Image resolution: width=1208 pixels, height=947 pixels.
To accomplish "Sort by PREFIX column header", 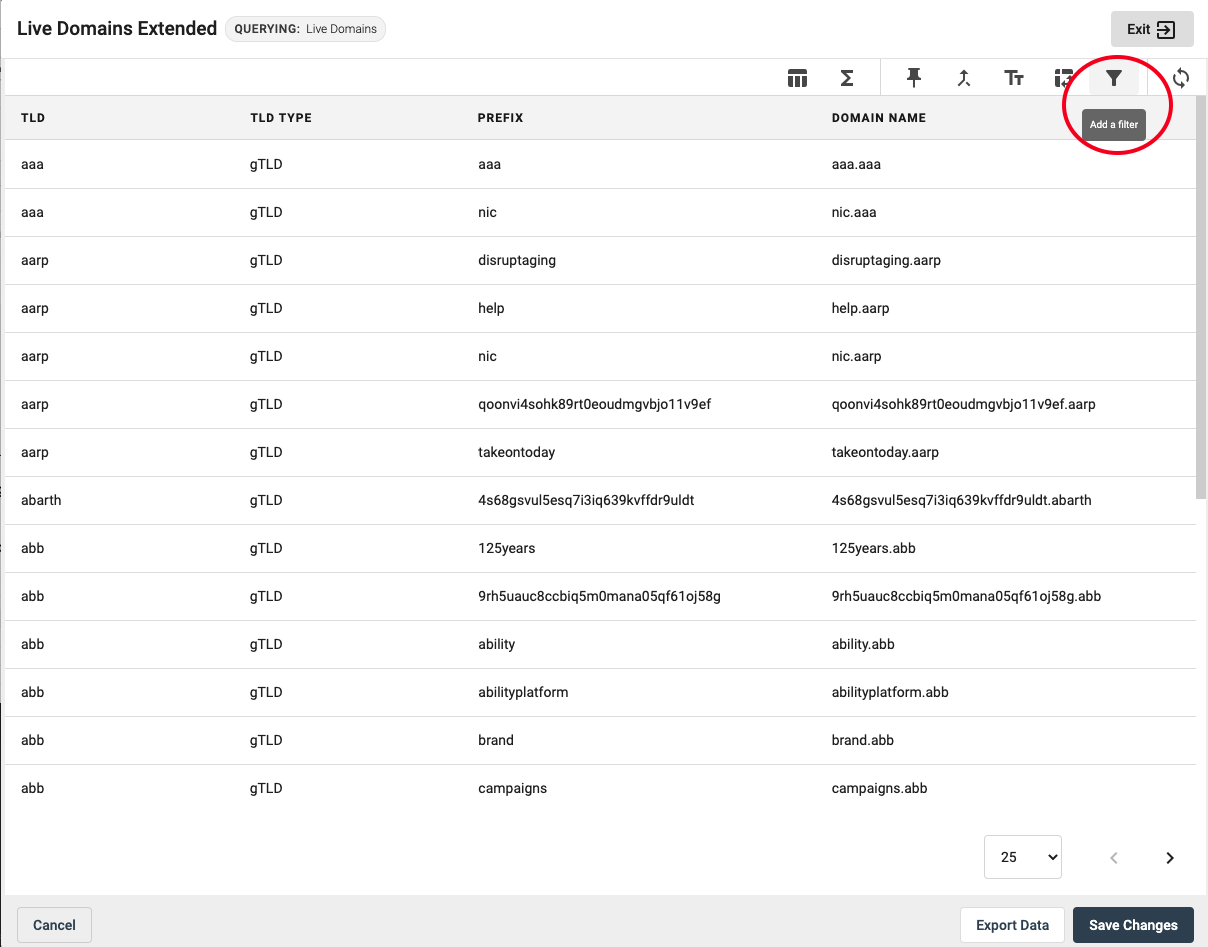I will tap(501, 118).
